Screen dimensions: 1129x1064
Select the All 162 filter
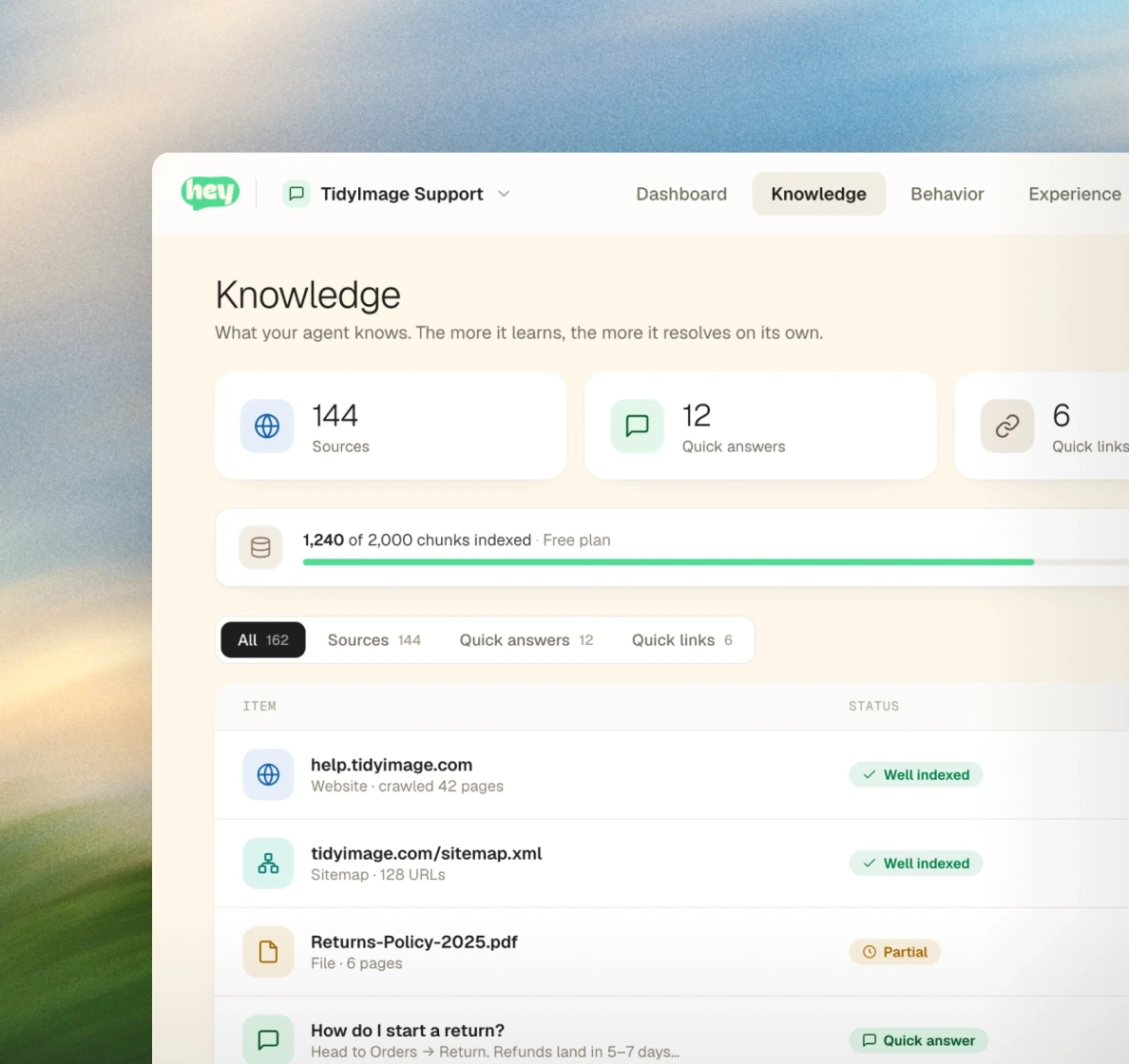point(263,639)
